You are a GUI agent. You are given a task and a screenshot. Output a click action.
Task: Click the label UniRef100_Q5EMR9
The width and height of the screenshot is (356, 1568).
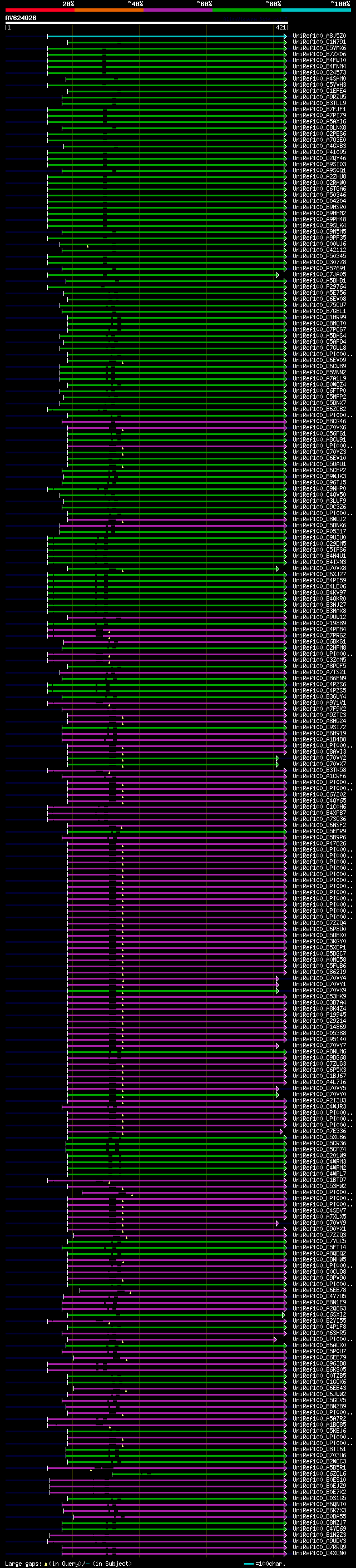point(319,831)
